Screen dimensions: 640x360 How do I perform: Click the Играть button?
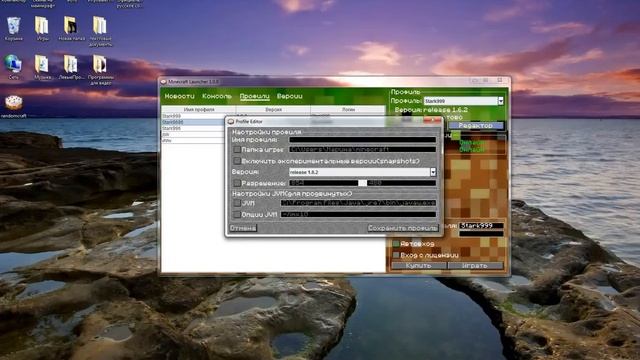coord(475,266)
